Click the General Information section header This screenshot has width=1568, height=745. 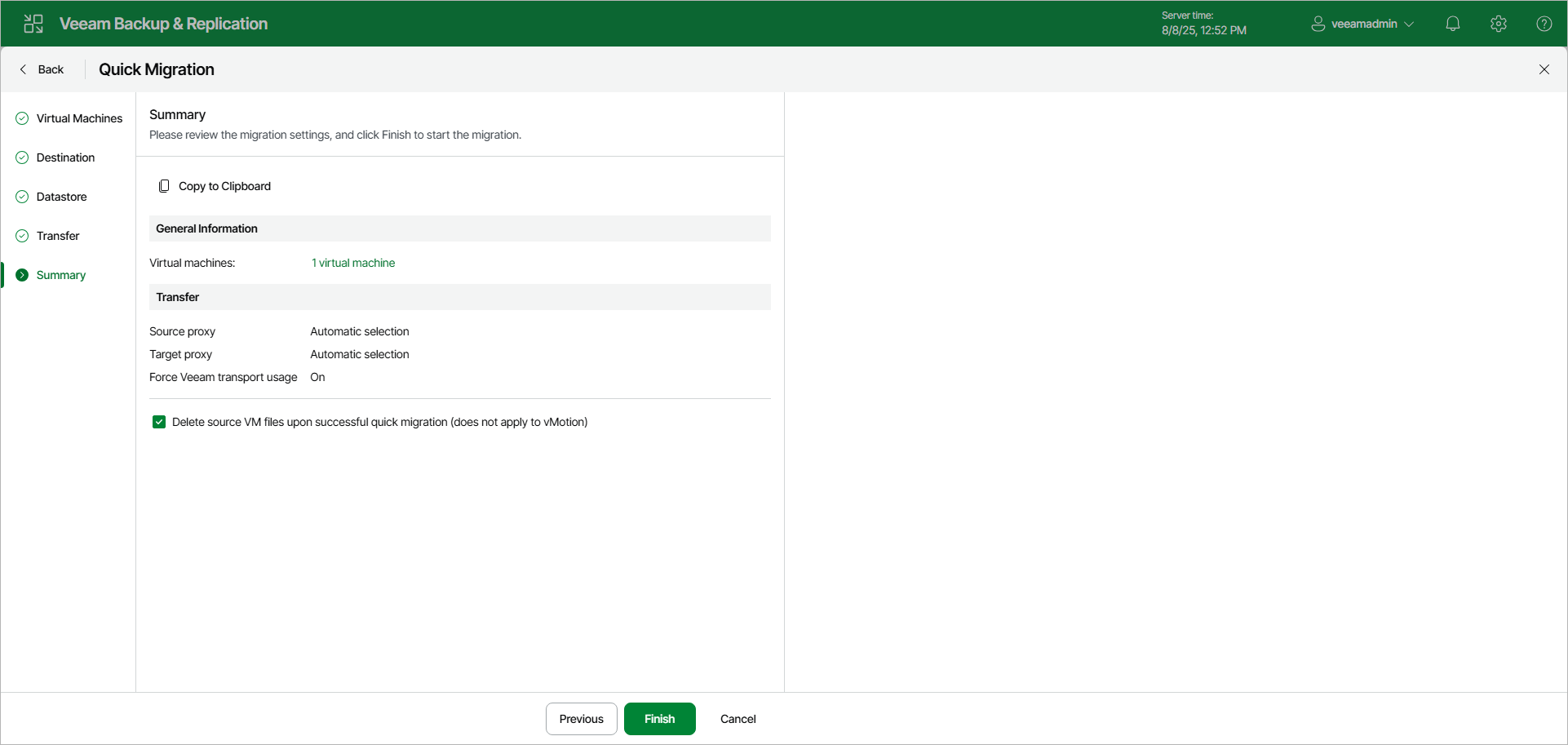[460, 228]
